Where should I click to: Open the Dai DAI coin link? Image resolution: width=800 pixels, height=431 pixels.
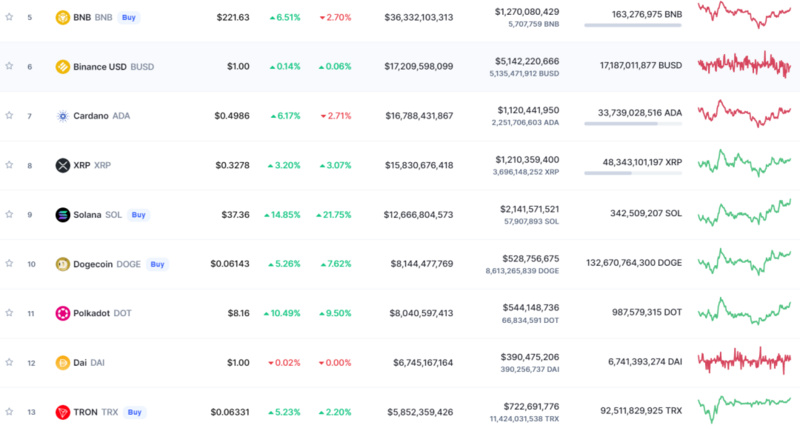click(x=89, y=363)
